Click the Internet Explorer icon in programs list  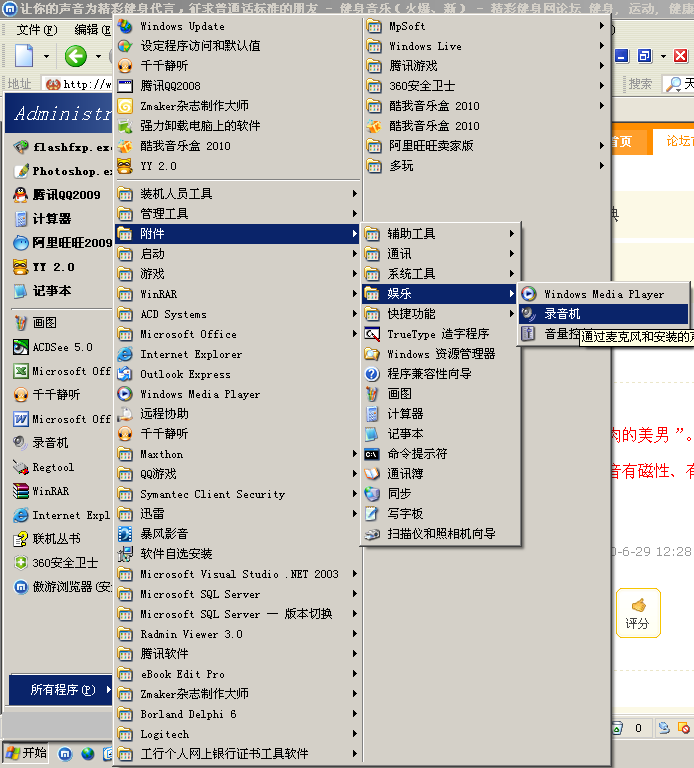pos(125,354)
